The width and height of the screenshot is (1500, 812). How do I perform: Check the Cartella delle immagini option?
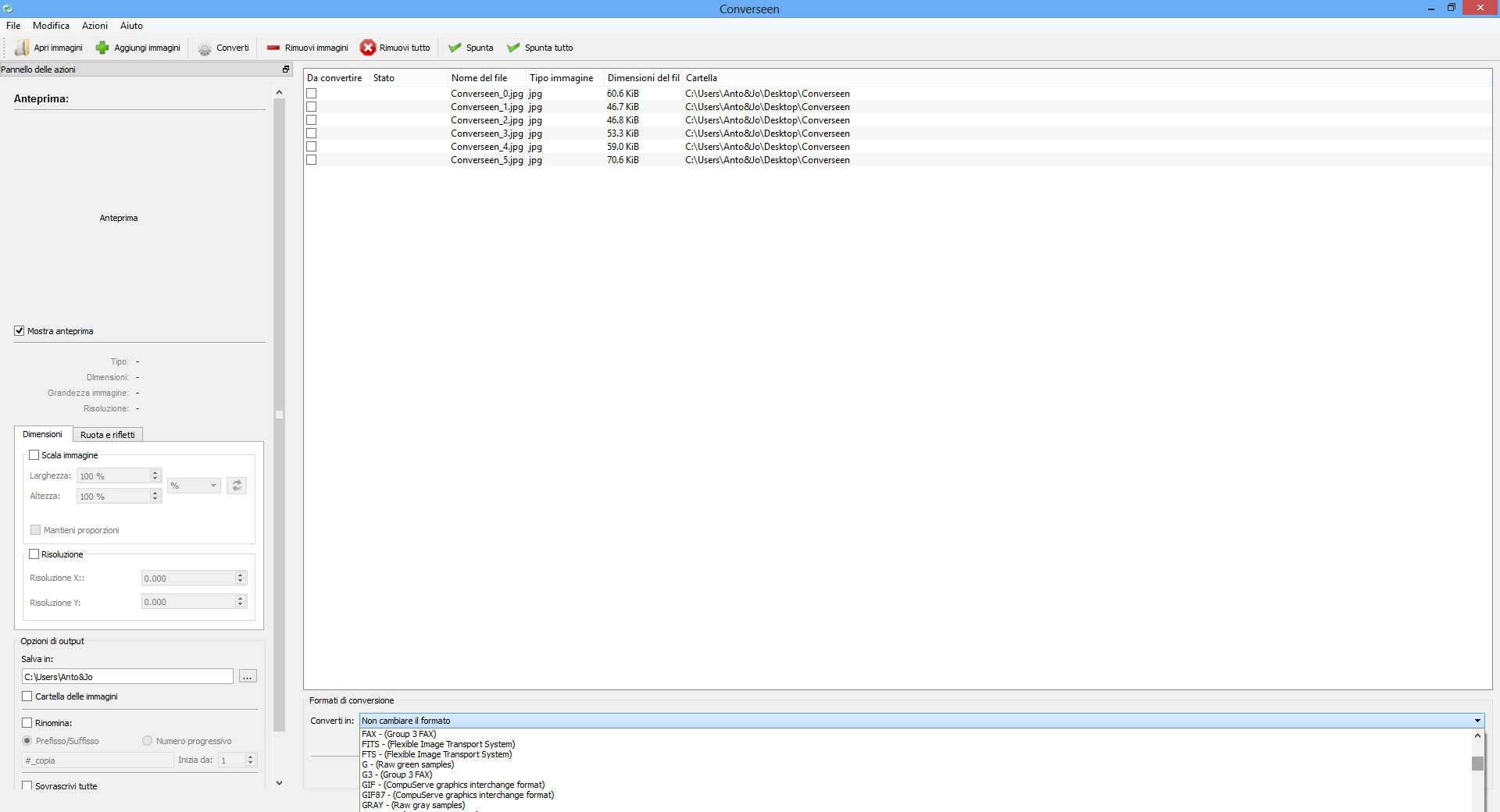(27, 696)
